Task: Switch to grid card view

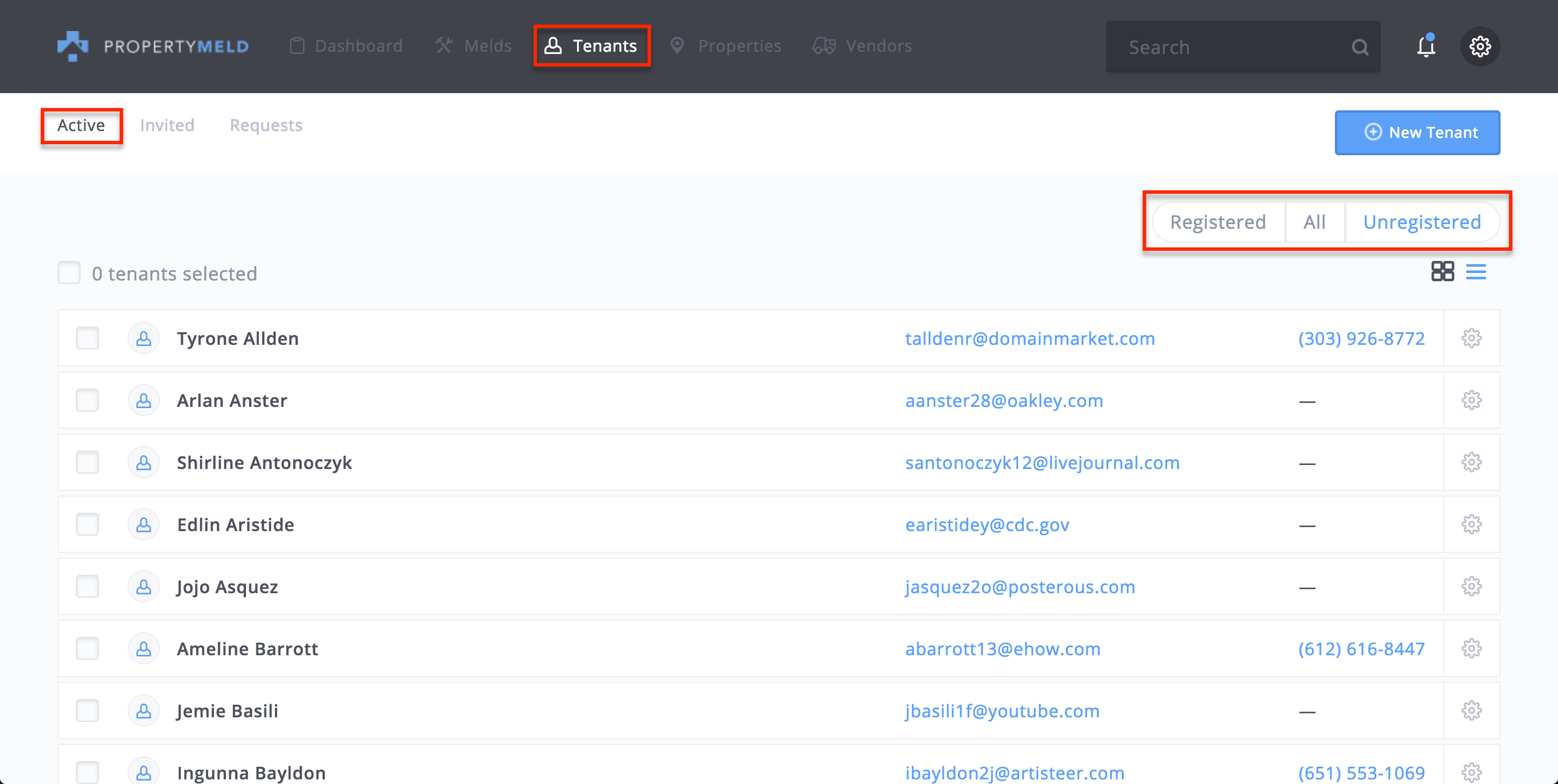Action: [1442, 271]
